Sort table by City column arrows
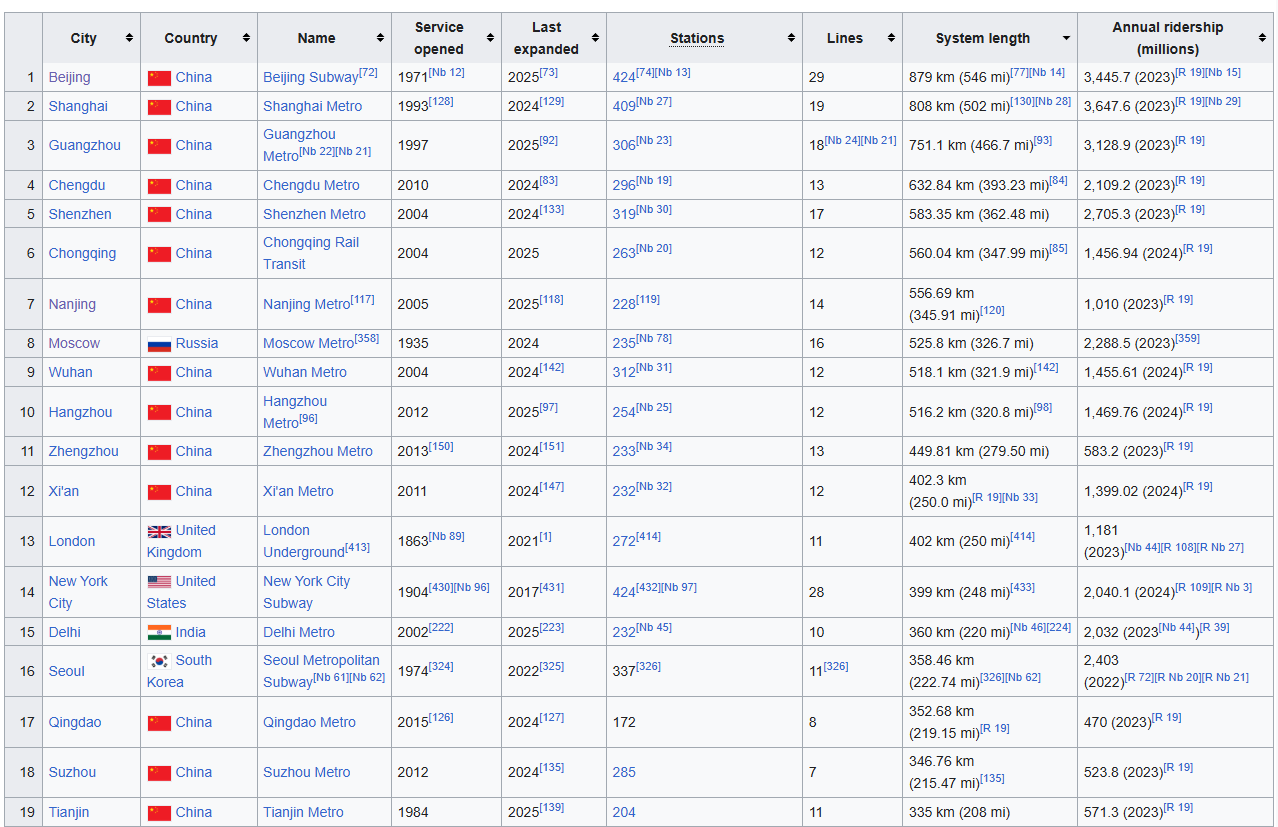Screen dimensions: 1278x827 pyautogui.click(x=129, y=38)
